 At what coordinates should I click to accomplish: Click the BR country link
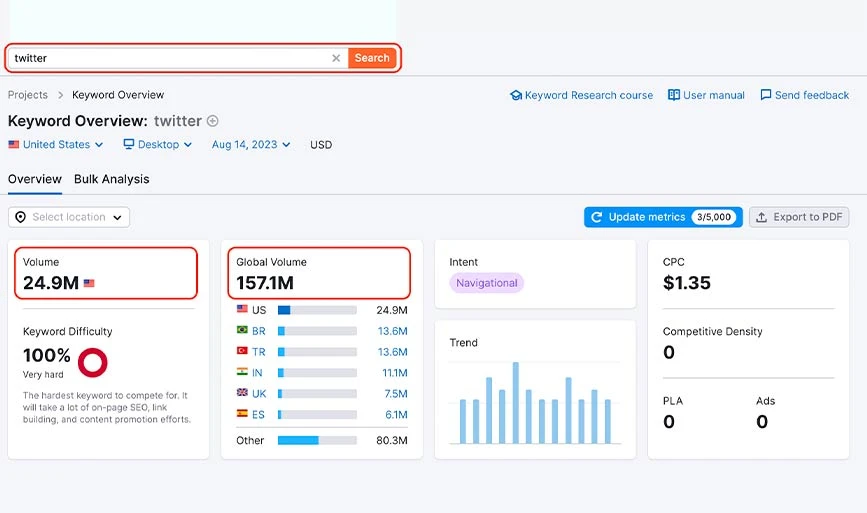click(x=259, y=331)
